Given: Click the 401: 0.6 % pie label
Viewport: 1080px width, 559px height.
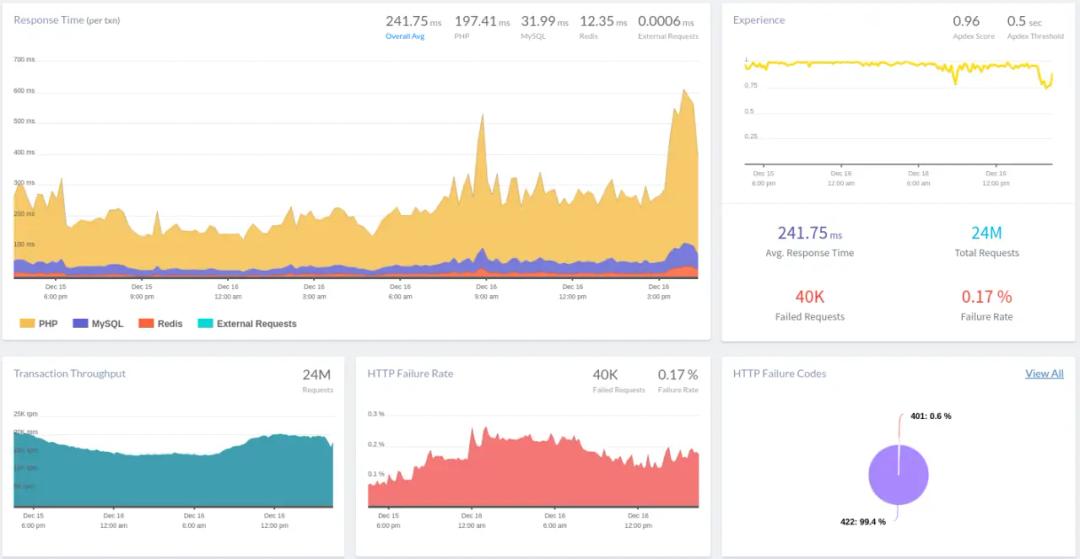Looking at the screenshot, I should pyautogui.click(x=930, y=416).
